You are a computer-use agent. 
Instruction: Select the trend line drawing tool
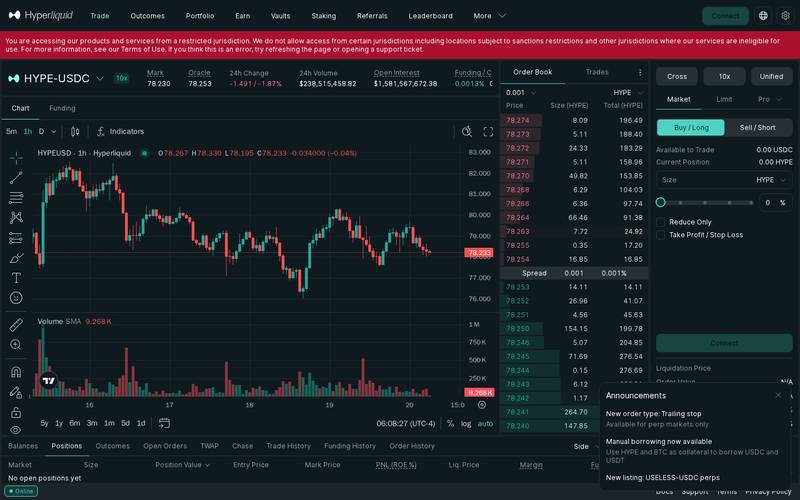[x=16, y=178]
